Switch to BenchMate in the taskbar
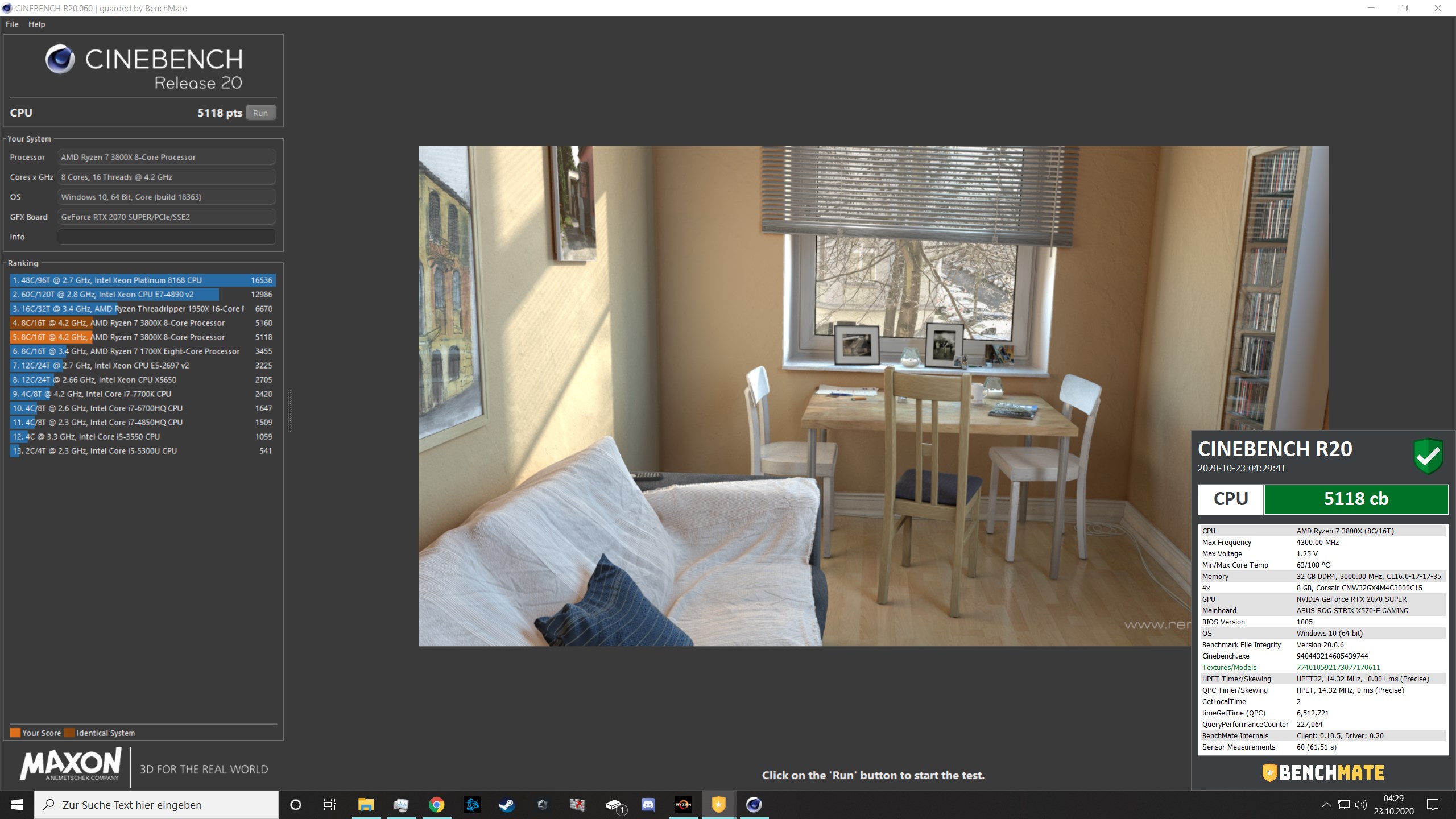 pyautogui.click(x=718, y=805)
